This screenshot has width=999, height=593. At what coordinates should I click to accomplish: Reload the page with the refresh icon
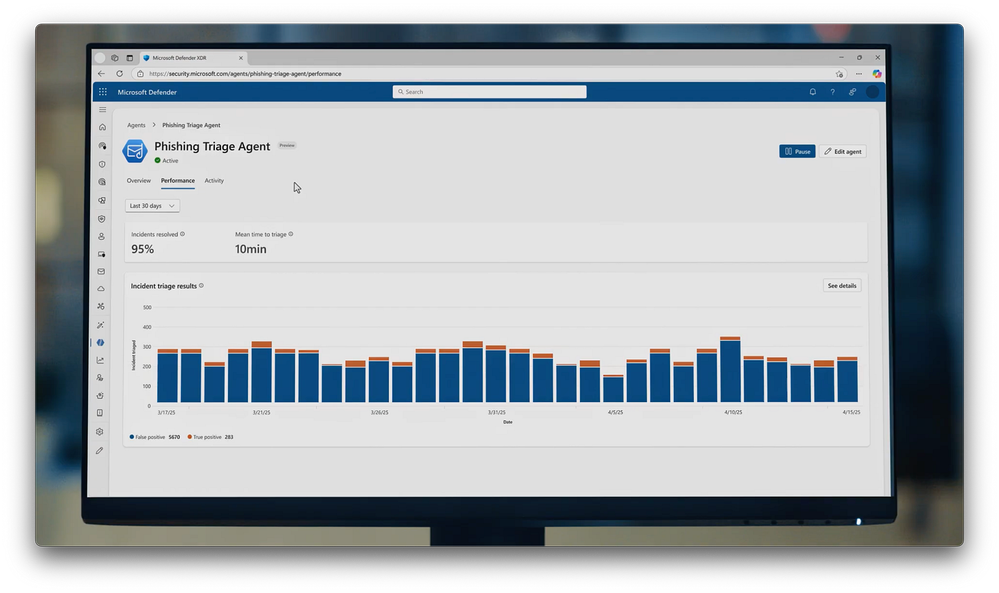point(120,73)
